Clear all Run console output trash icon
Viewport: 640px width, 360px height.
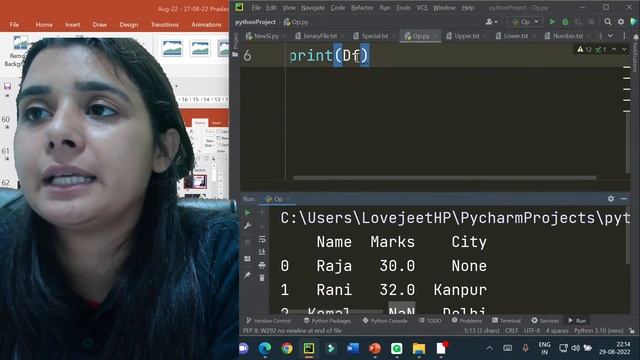(x=262, y=278)
